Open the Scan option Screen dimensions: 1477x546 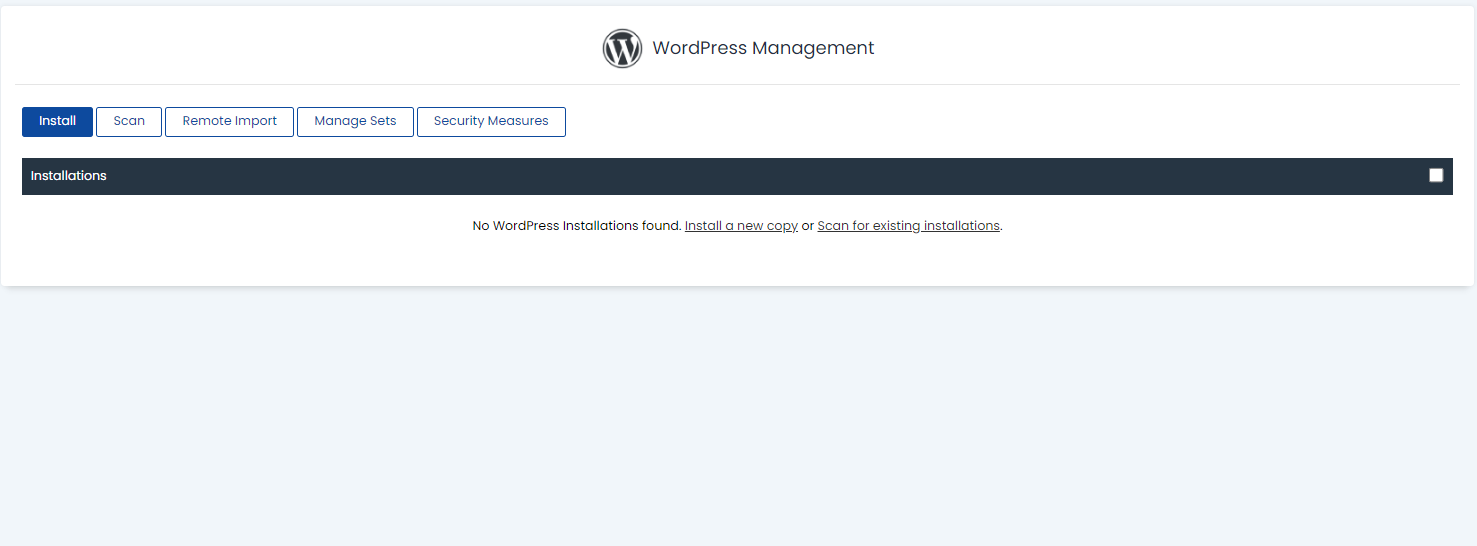[129, 121]
